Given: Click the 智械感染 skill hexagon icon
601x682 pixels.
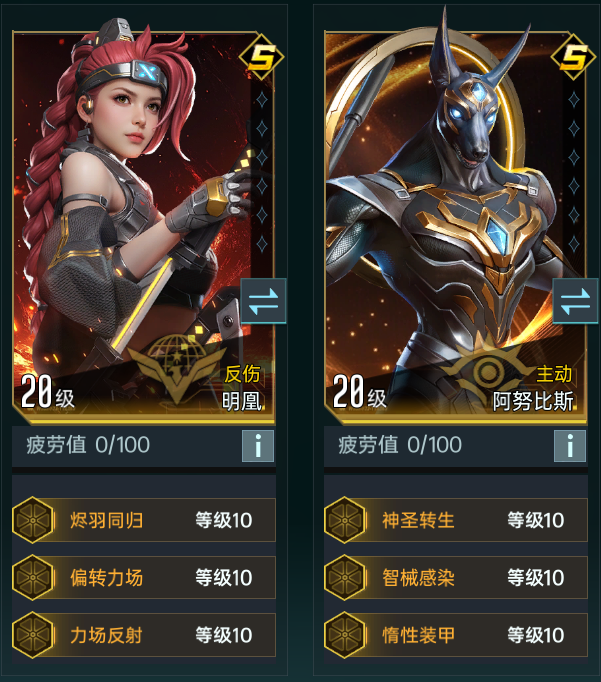Looking at the screenshot, I should [345, 578].
